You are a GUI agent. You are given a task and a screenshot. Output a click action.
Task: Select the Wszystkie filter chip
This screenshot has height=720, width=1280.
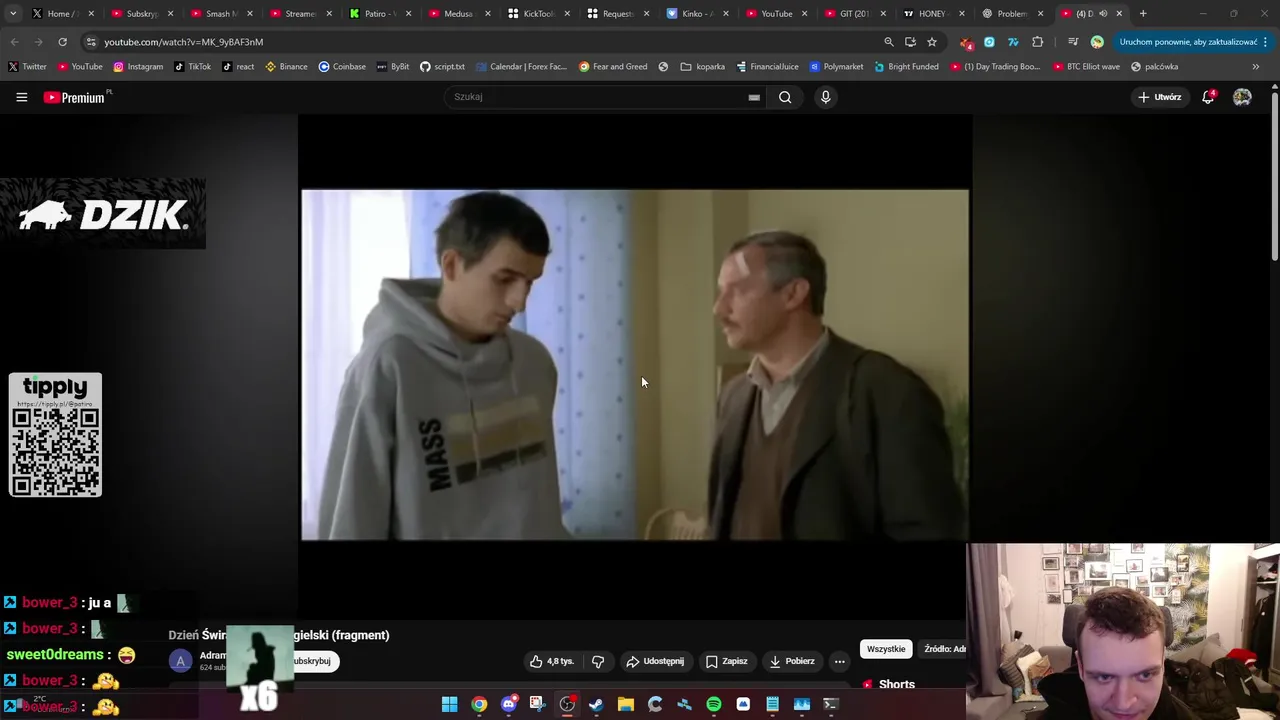click(886, 649)
